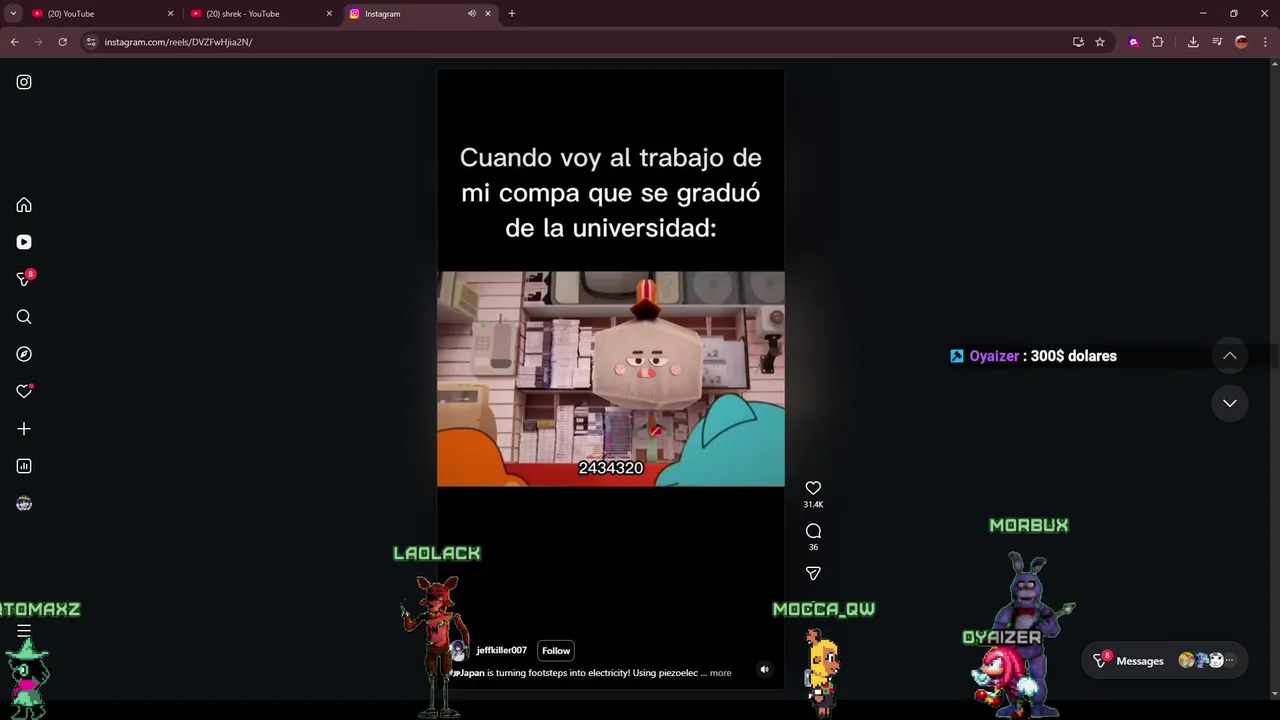Open the dashboard chart icon in sidebar
This screenshot has width=1280, height=720.
pos(24,466)
